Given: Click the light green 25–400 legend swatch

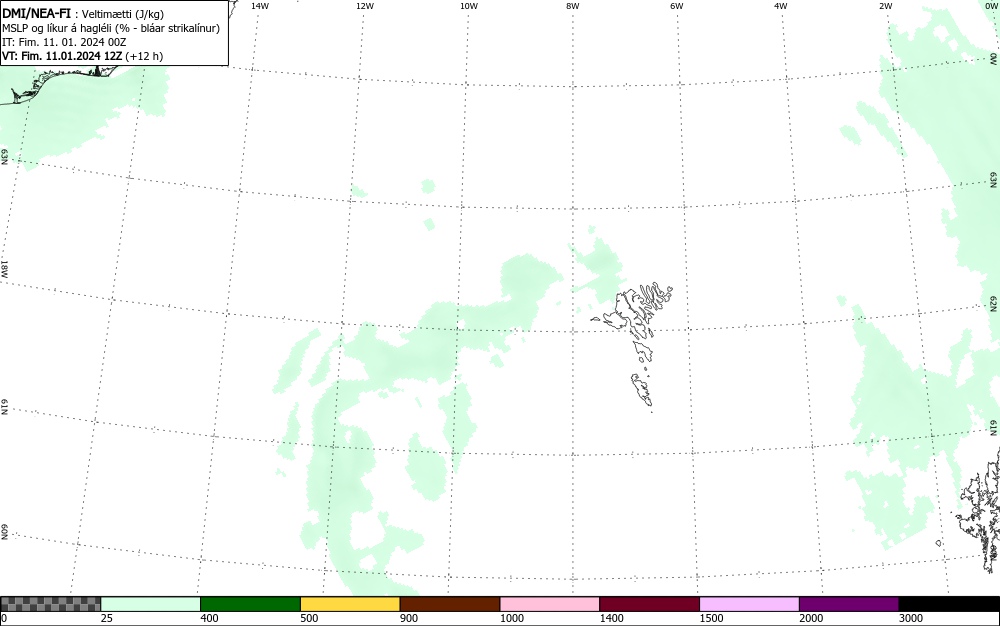Looking at the screenshot, I should coord(151,604).
